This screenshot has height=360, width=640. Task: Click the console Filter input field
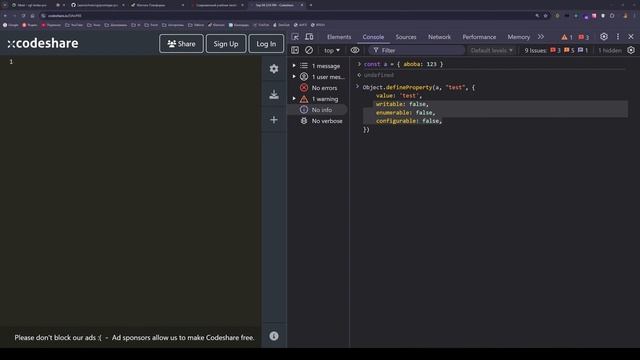(416, 50)
